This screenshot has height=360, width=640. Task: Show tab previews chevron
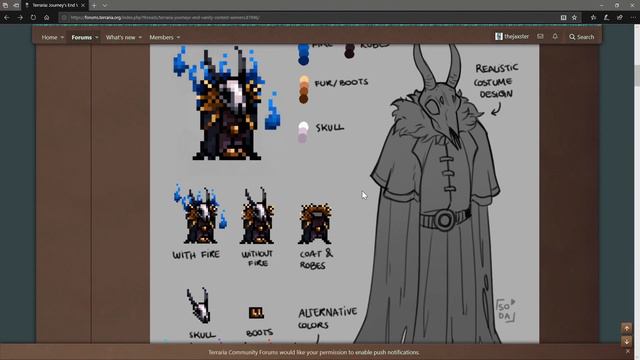tap(104, 5)
